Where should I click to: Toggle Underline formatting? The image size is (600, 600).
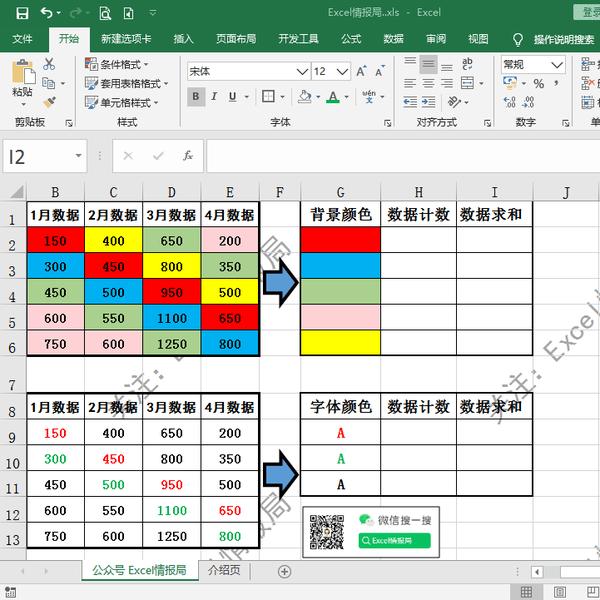(233, 96)
